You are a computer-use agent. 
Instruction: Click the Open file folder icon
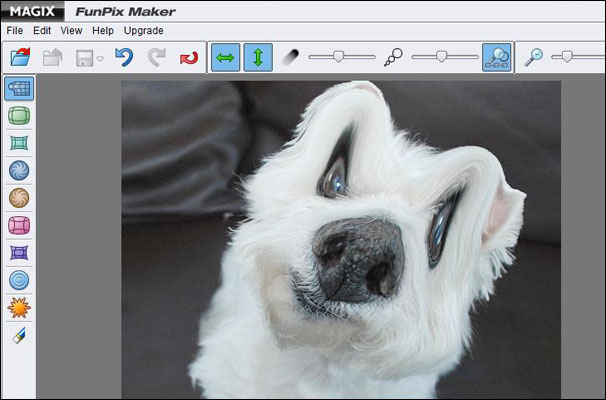click(20, 58)
